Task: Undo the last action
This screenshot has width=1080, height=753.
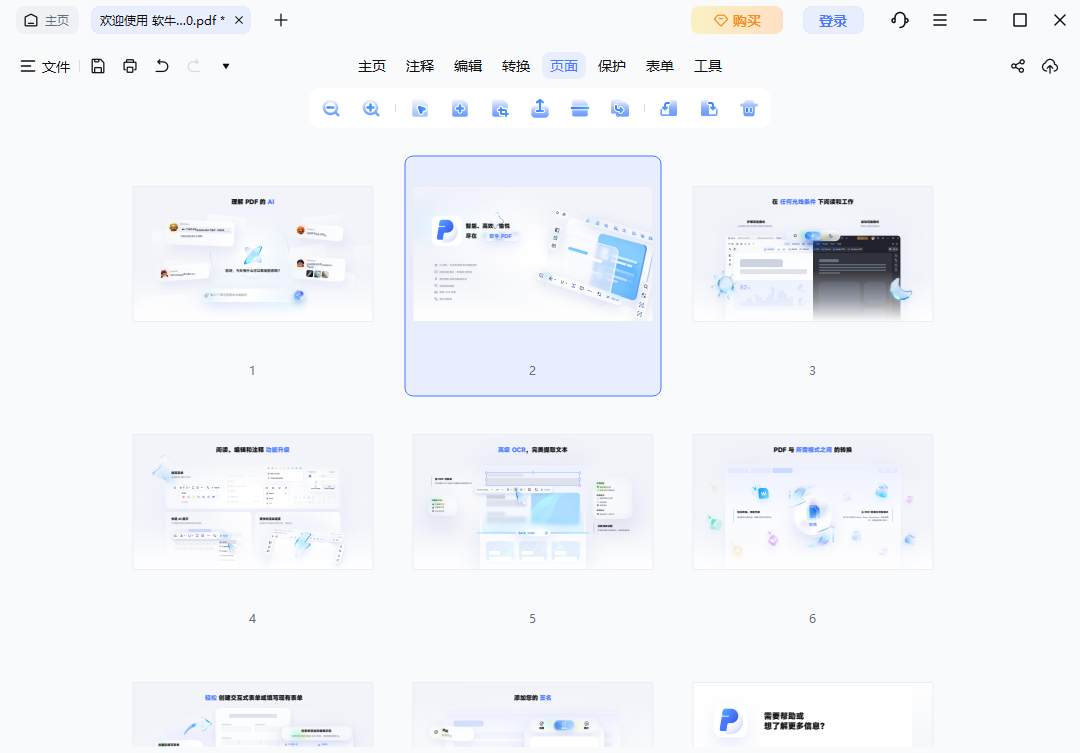Action: pos(162,66)
